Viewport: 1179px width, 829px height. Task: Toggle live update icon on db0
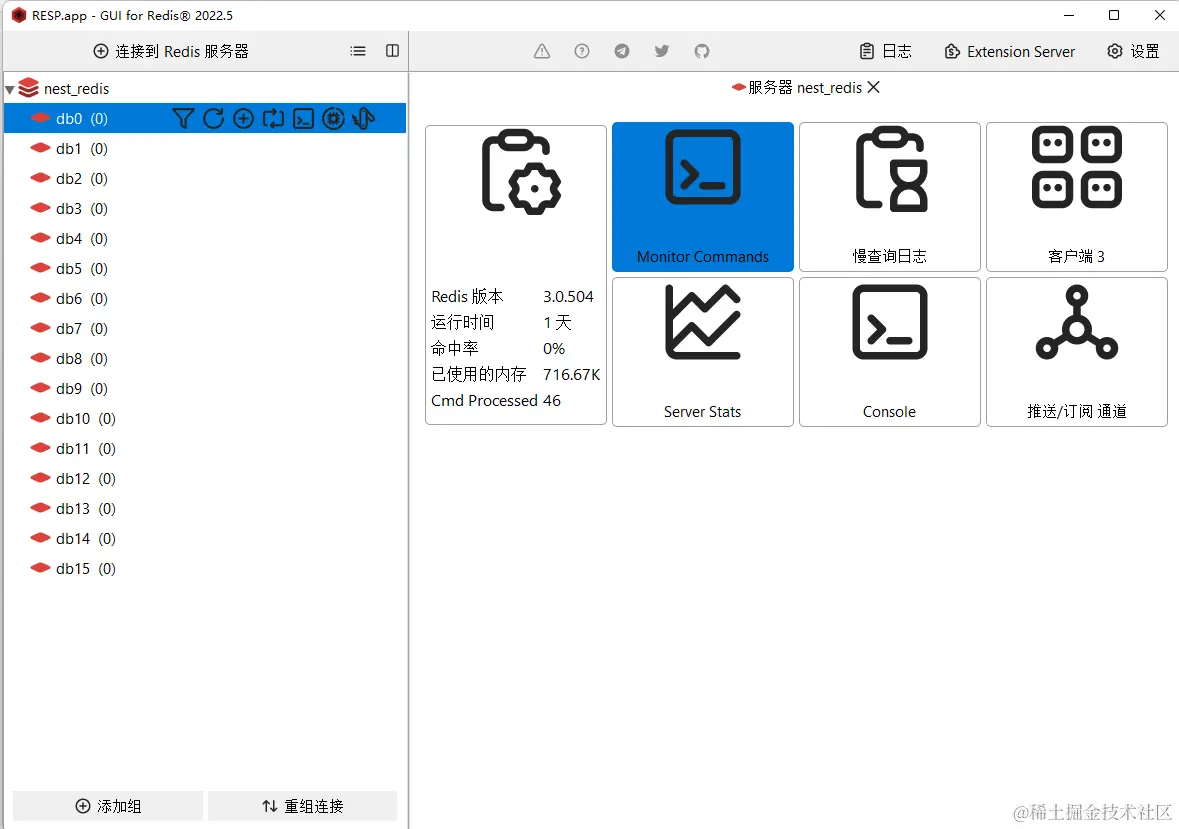[274, 119]
